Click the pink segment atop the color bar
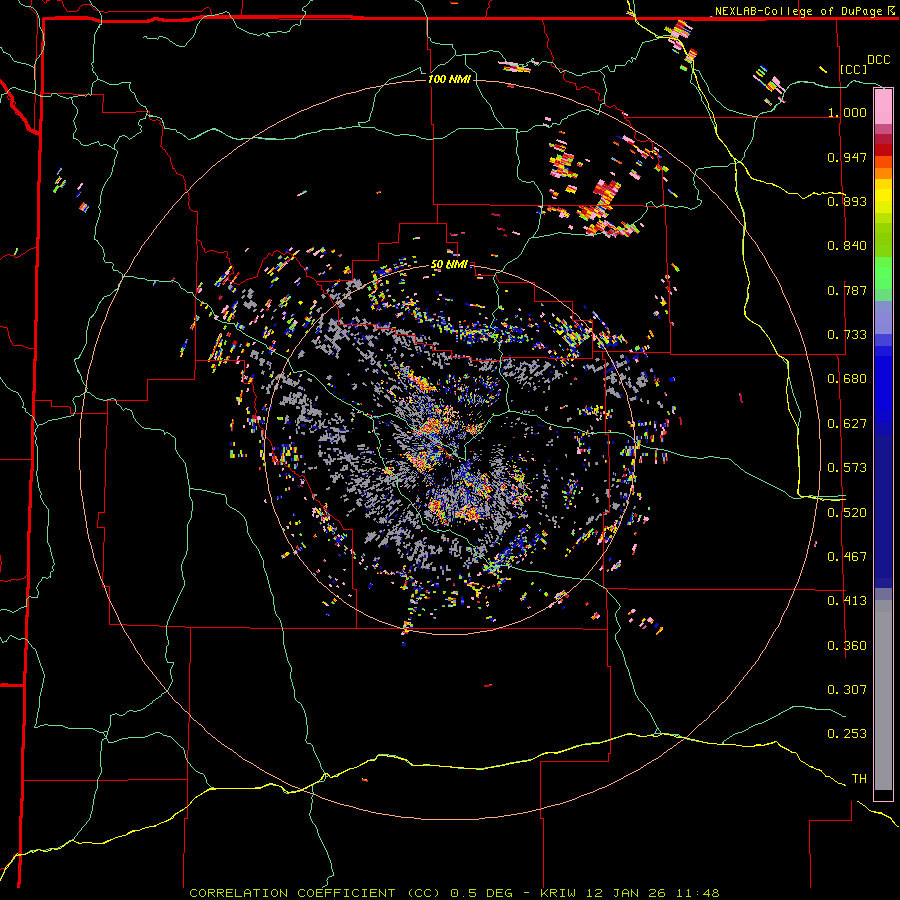900x900 pixels. (x=883, y=106)
